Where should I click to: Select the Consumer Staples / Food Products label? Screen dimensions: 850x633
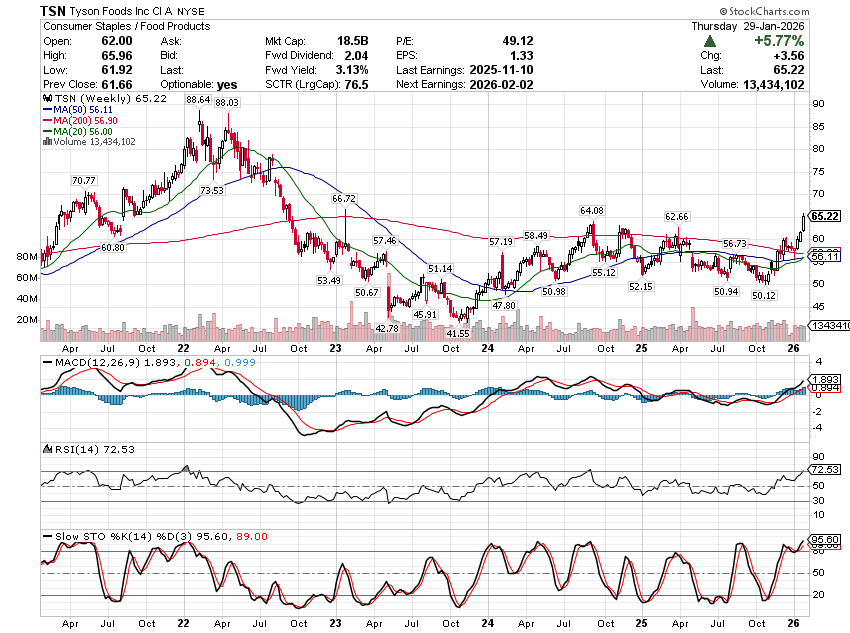click(97, 26)
